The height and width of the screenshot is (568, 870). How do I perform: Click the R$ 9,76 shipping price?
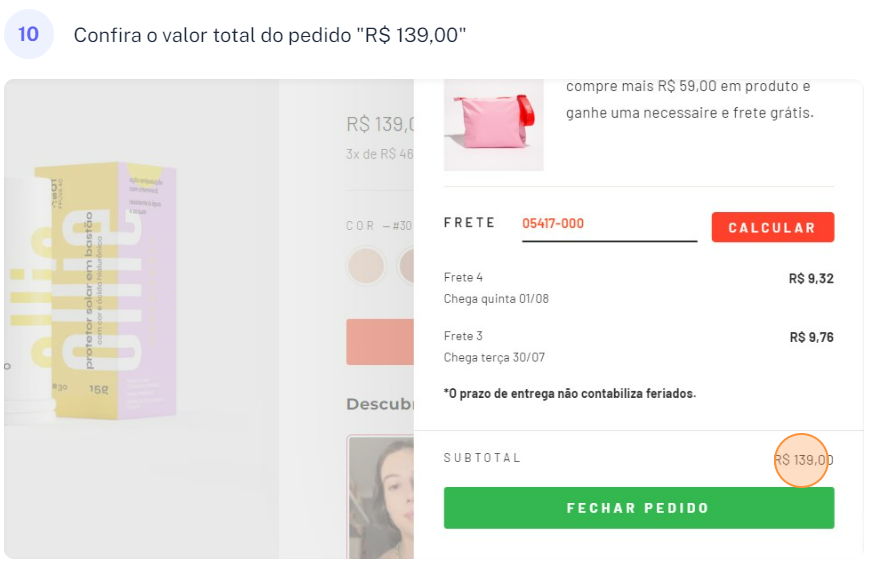tap(811, 338)
